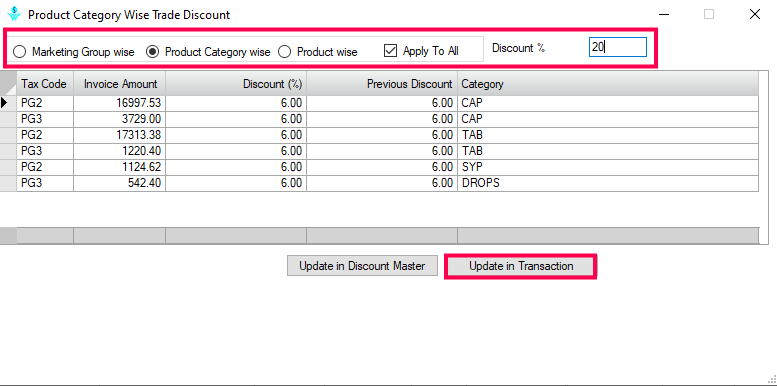Click PG2 tax code in 17313.38 row
Image resolution: width=777 pixels, height=386 pixels.
45,135
